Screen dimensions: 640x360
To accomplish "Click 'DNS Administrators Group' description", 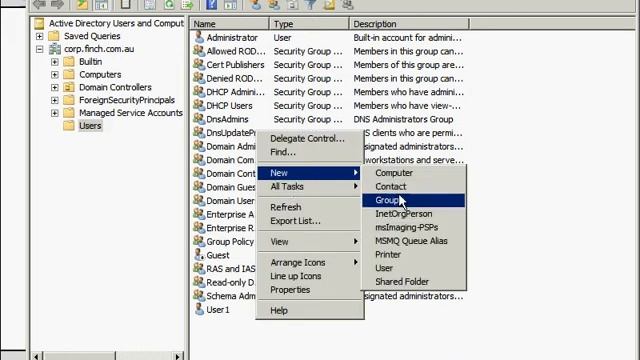I will (x=403, y=119).
